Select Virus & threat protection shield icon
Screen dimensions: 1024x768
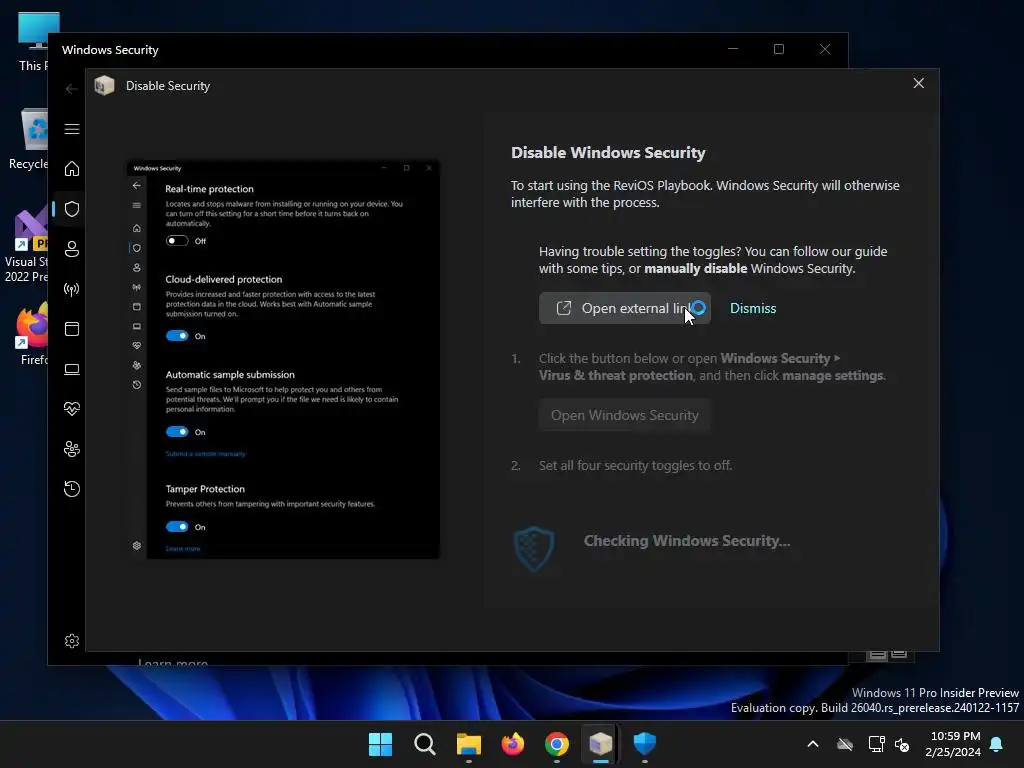coord(72,209)
